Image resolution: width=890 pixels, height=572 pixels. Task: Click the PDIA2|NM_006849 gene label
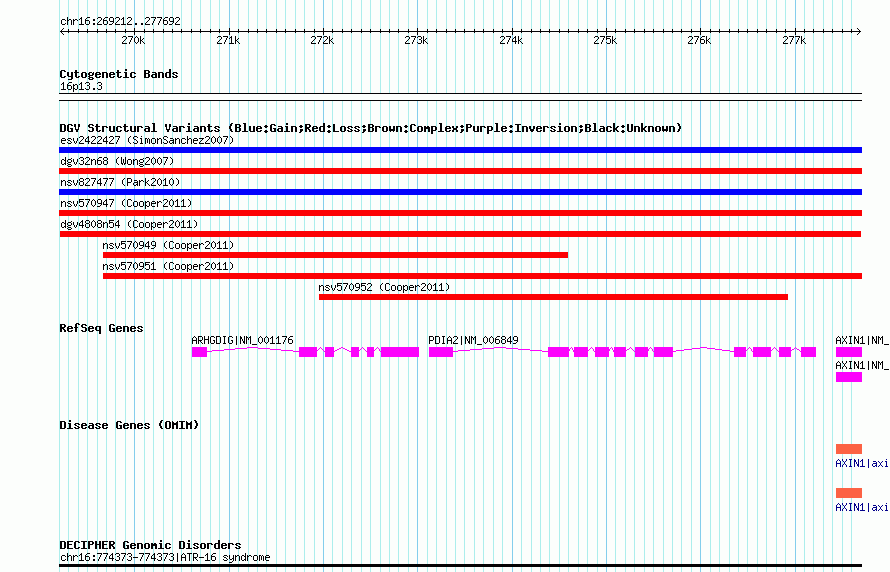pyautogui.click(x=473, y=340)
